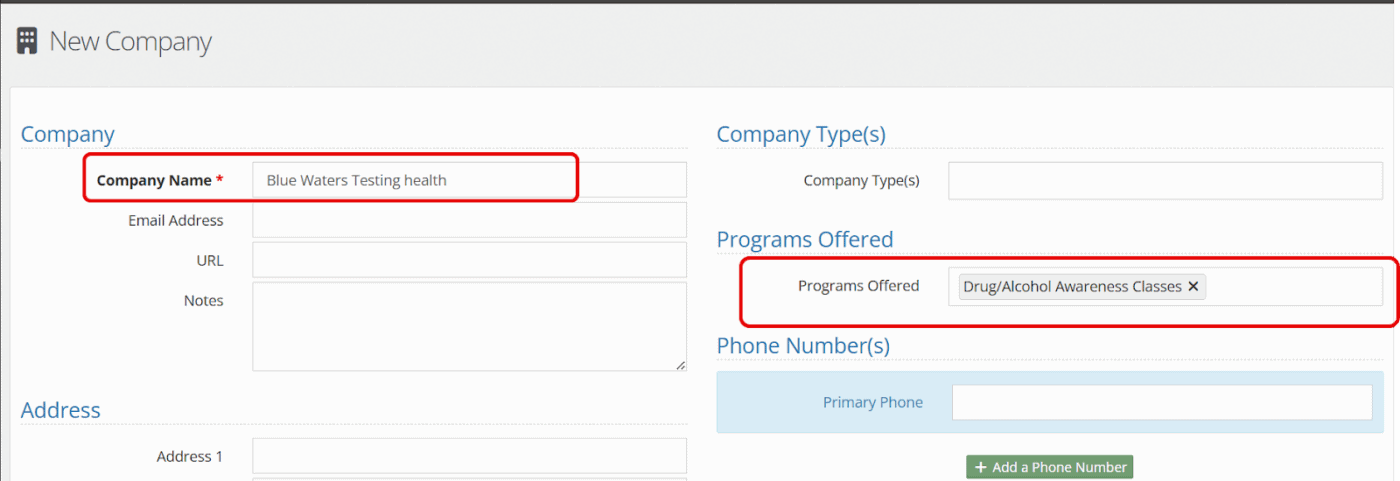The width and height of the screenshot is (1400, 481).
Task: Select the Drug/Alcohol Awareness Classes tag
Action: (1072, 287)
